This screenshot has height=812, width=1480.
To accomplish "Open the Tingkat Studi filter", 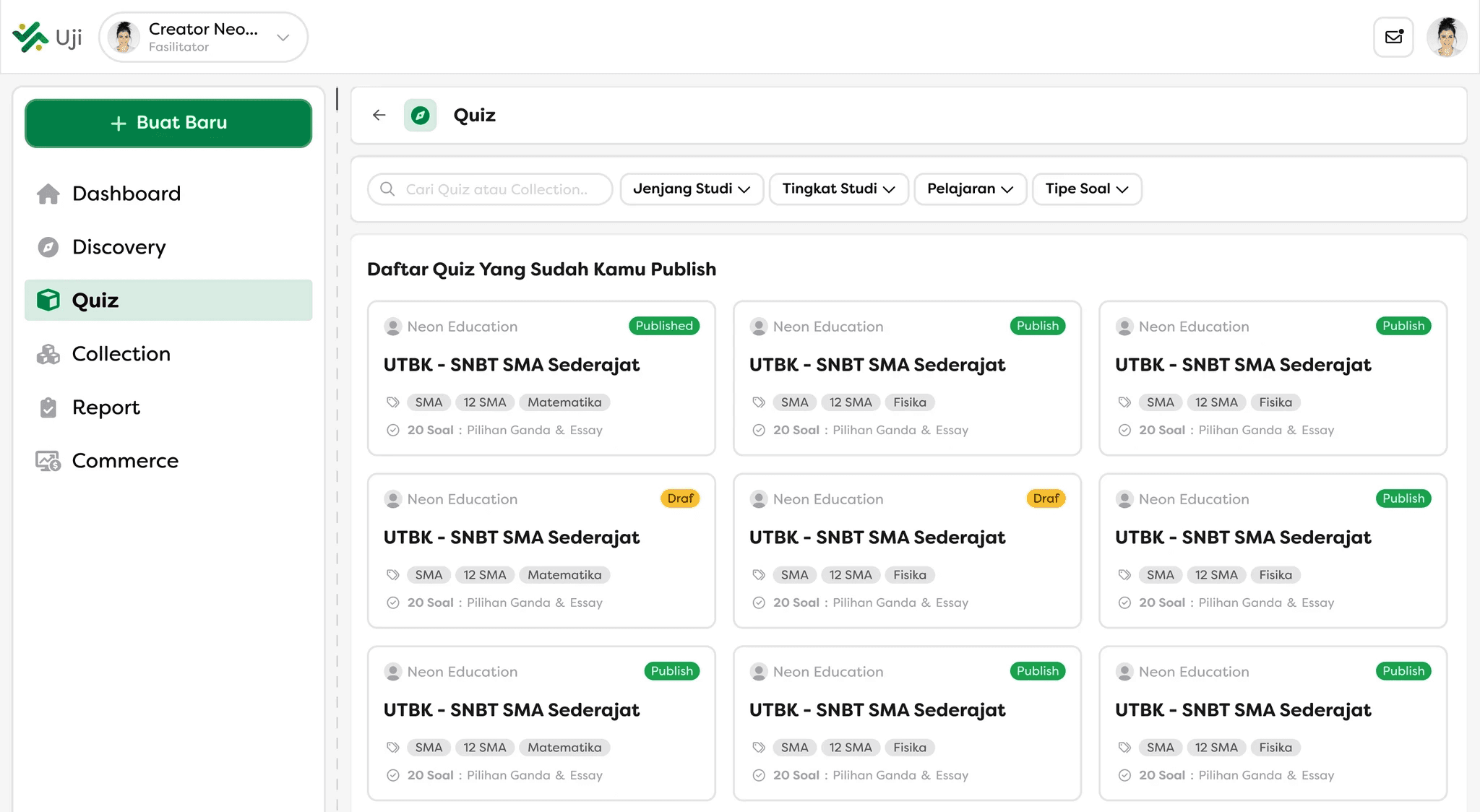I will 838,189.
